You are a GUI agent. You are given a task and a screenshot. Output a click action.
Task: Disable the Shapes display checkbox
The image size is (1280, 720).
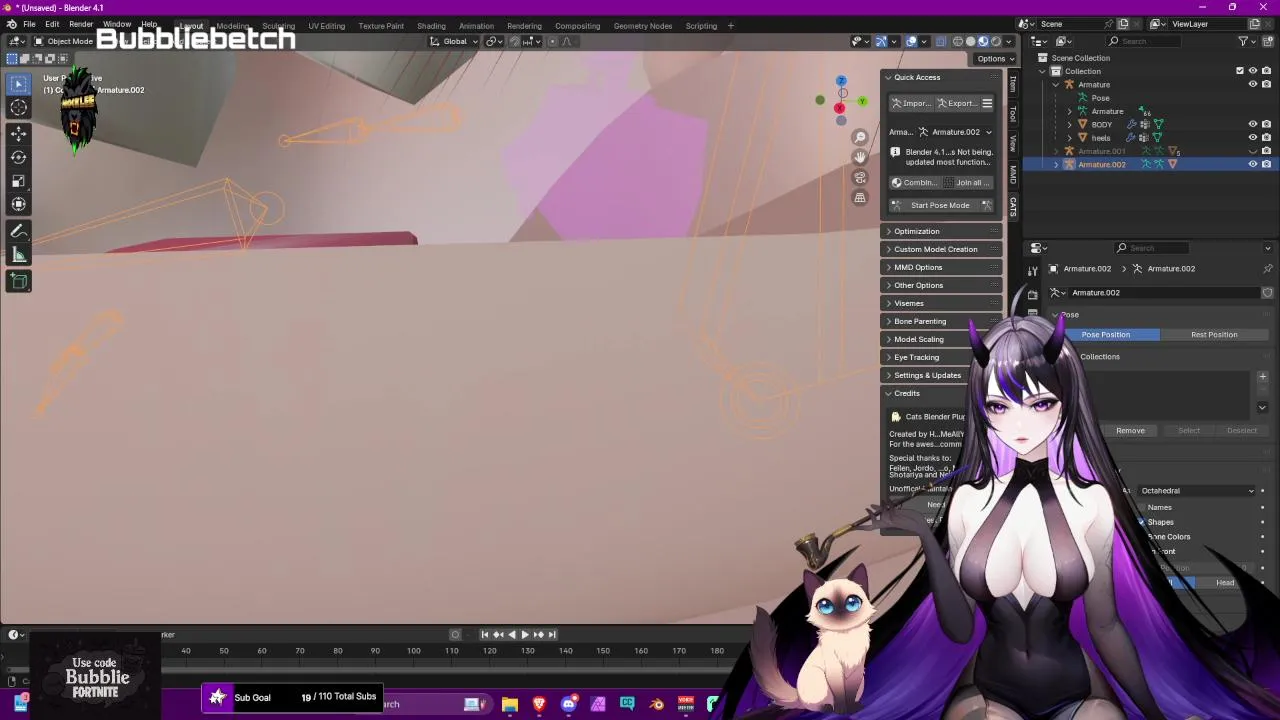coord(1141,522)
